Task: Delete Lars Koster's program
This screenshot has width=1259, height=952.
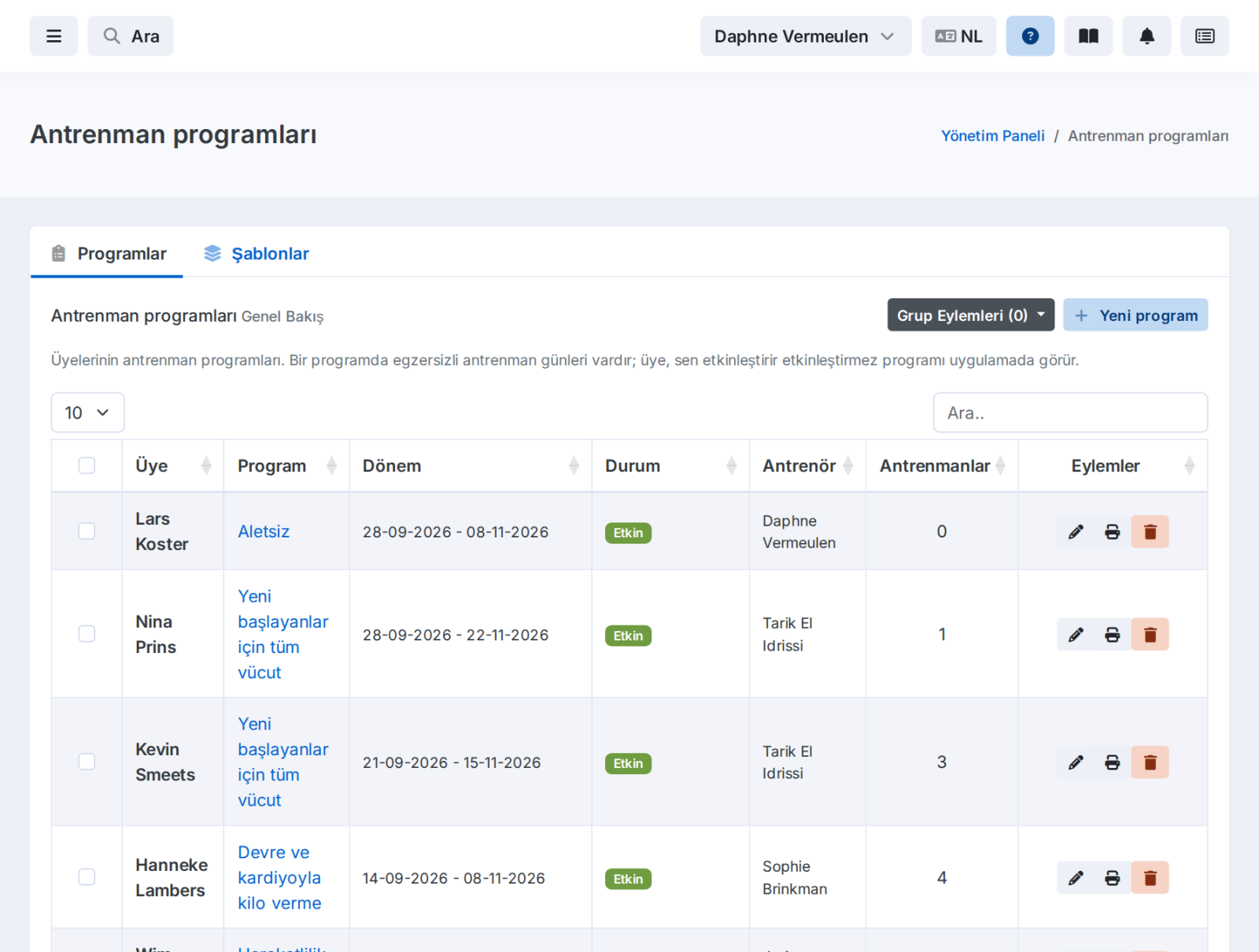Action: 1150,532
